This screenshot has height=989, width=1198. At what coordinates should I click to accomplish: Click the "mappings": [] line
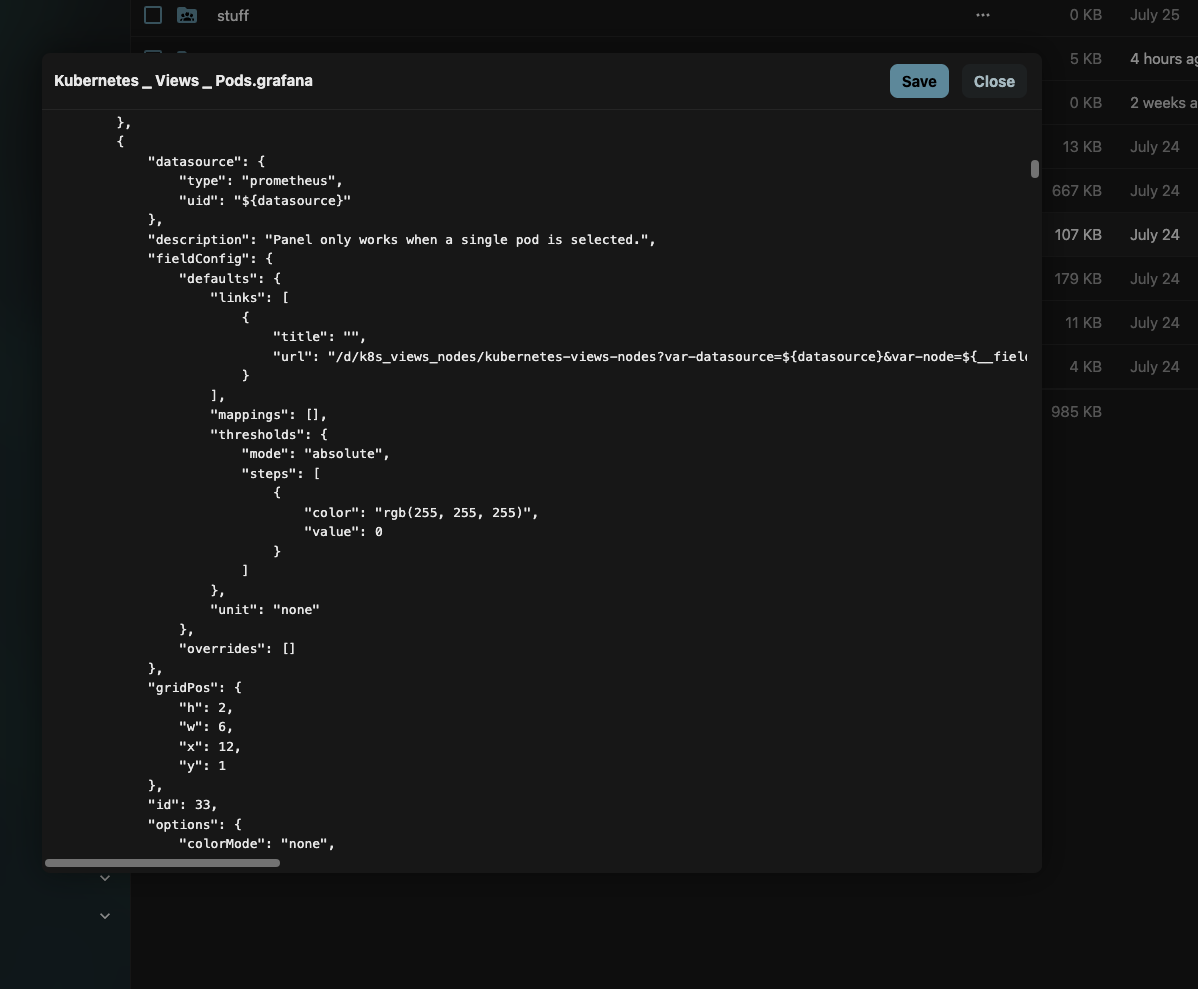tap(268, 415)
